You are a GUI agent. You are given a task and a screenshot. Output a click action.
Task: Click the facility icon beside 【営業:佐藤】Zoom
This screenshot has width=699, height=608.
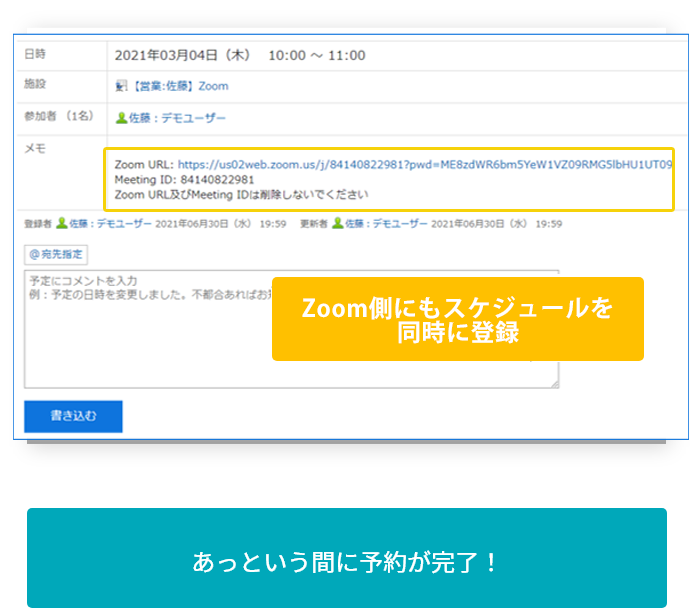(x=121, y=86)
